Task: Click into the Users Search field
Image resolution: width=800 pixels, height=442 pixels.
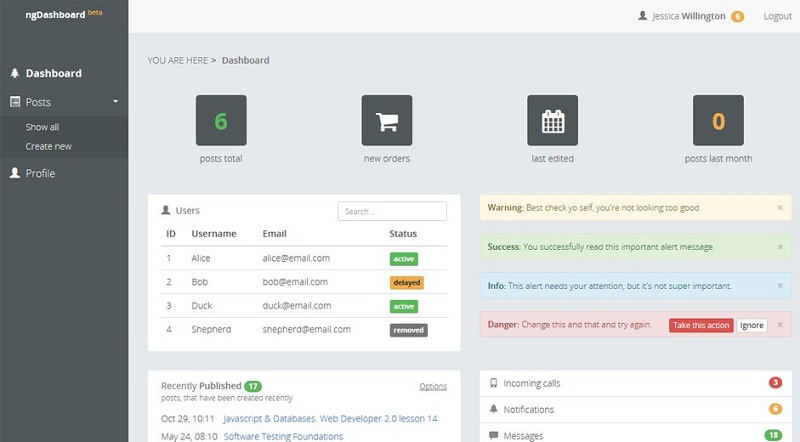Action: [392, 211]
